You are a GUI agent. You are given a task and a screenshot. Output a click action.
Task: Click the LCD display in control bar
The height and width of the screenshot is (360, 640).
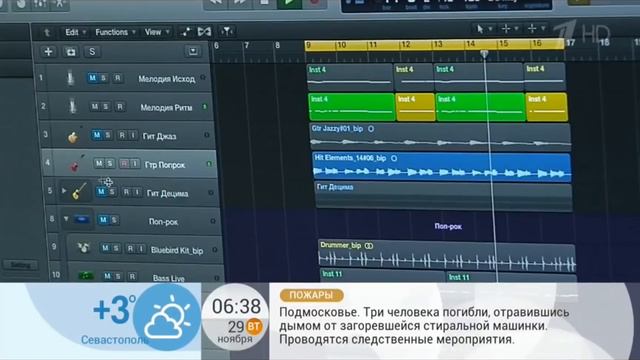447,5
